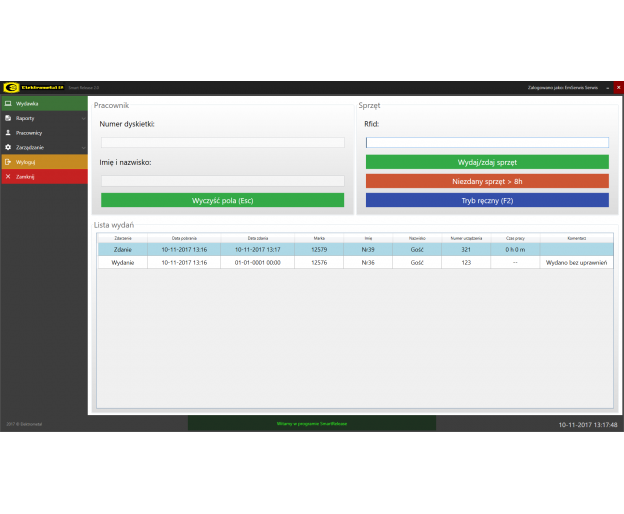The image size is (624, 514).
Task: Click the Numer dyskietki input field
Action: pos(222,143)
